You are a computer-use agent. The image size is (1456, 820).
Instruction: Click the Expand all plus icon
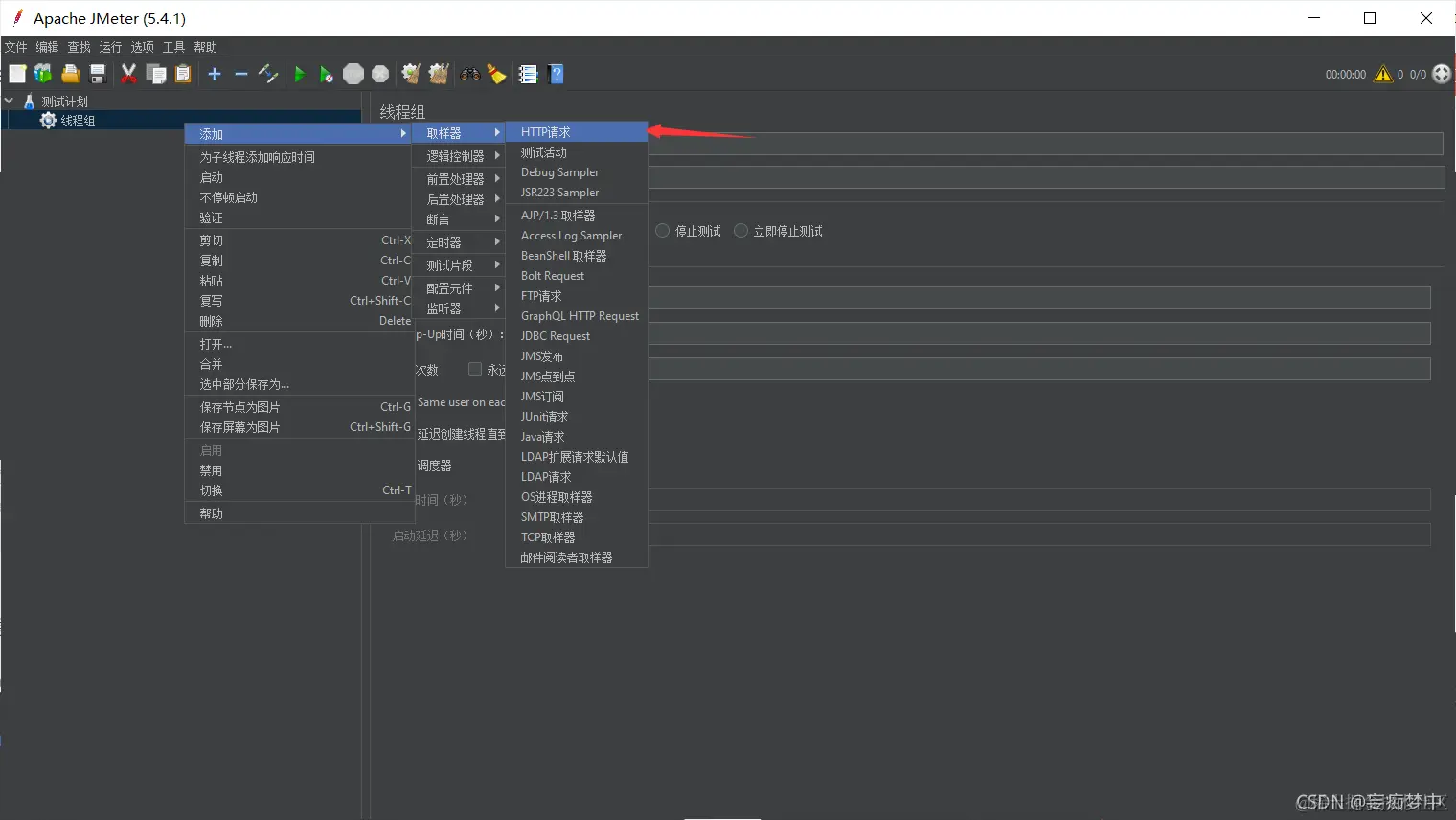(214, 74)
